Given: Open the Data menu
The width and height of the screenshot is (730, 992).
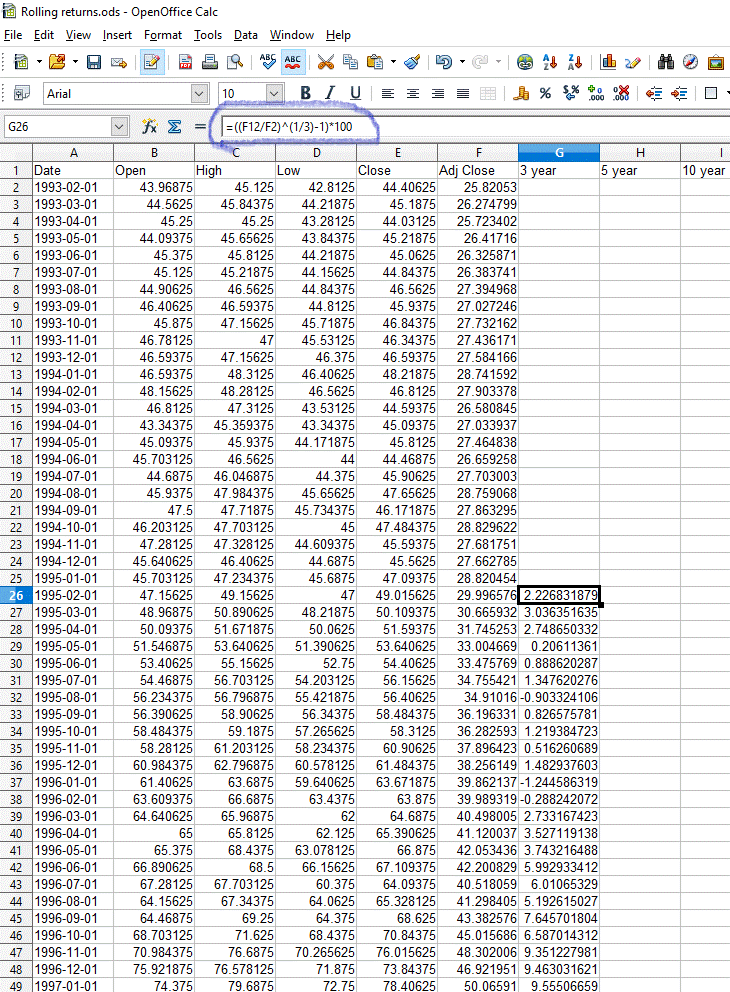Looking at the screenshot, I should (x=245, y=35).
